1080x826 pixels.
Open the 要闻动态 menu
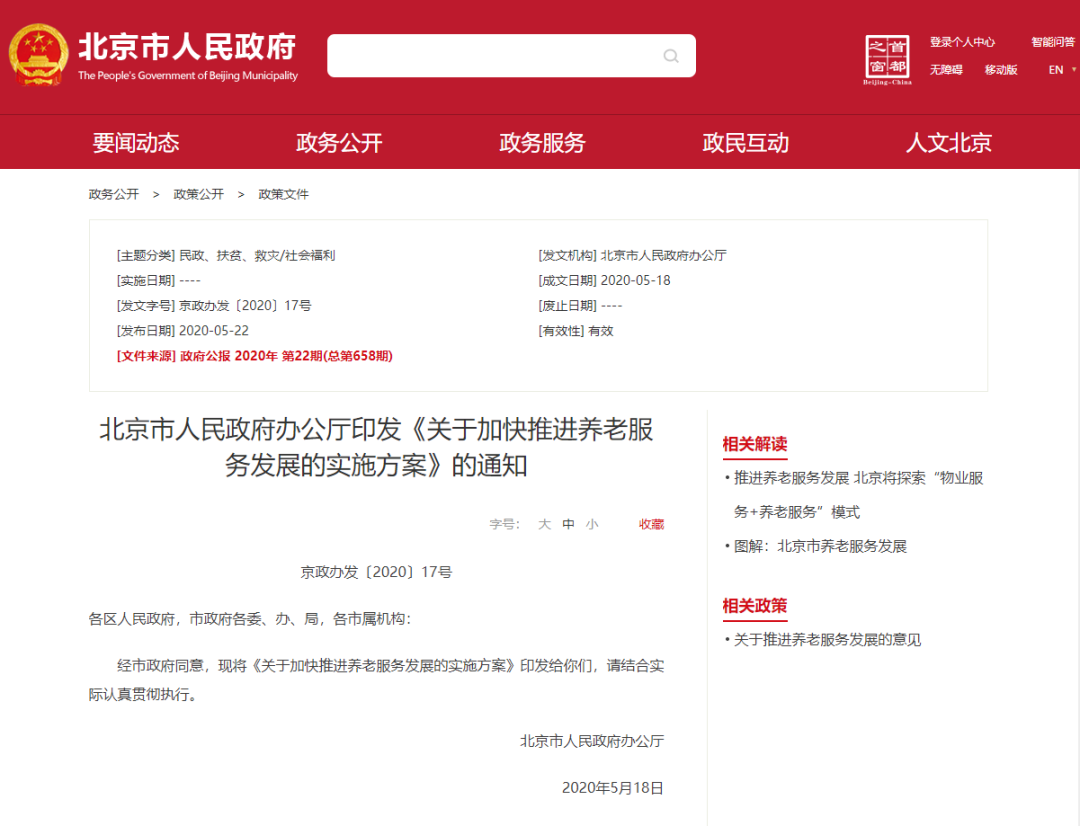point(136,143)
